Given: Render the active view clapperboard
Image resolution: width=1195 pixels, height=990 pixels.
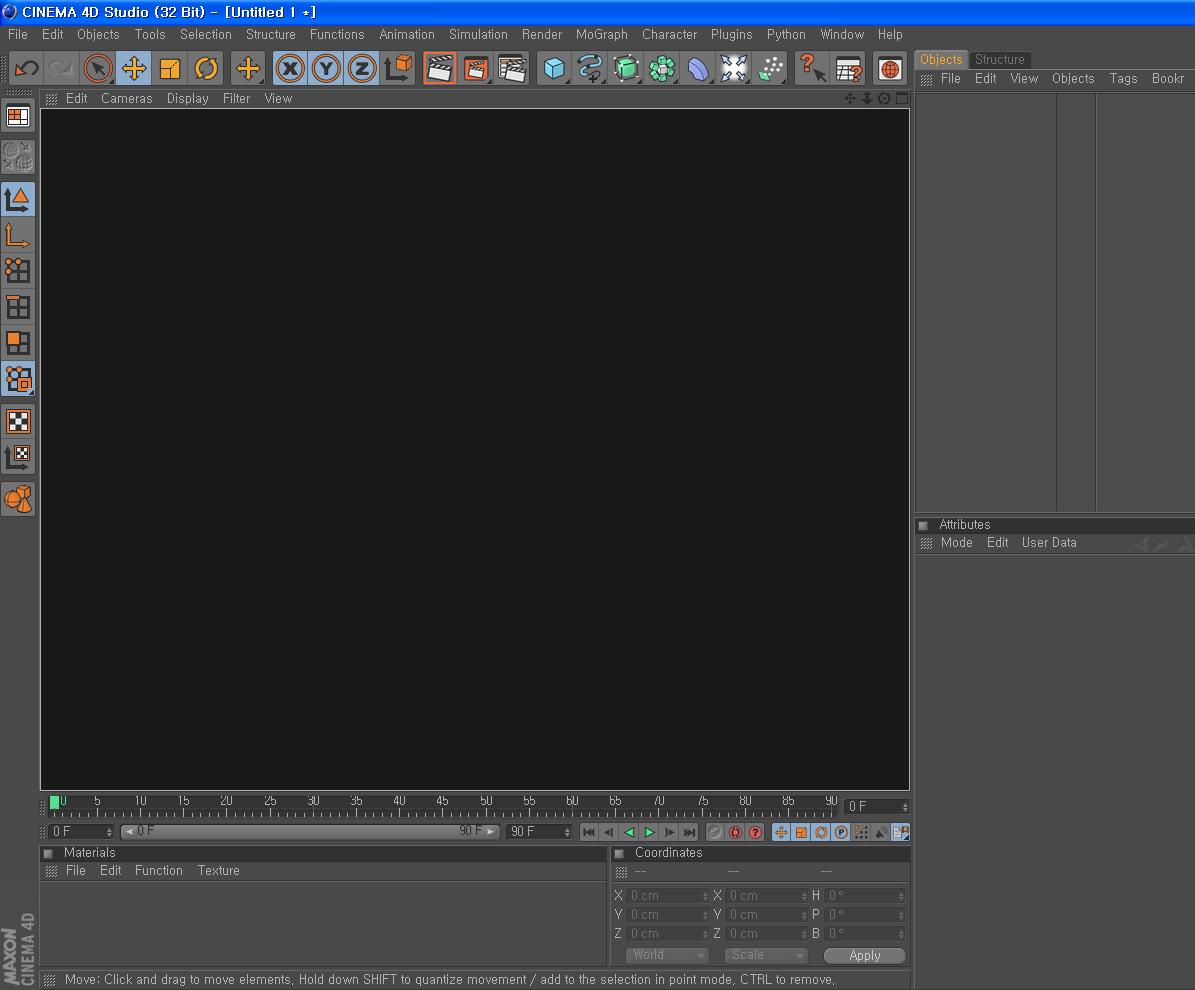Looking at the screenshot, I should [440, 69].
